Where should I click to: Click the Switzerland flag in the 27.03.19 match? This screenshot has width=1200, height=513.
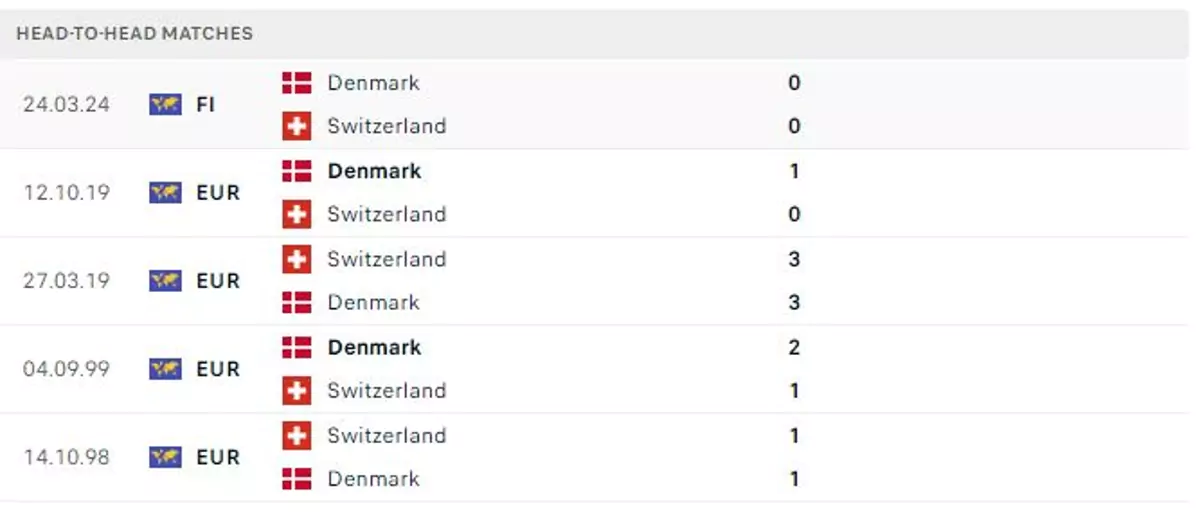(297, 259)
